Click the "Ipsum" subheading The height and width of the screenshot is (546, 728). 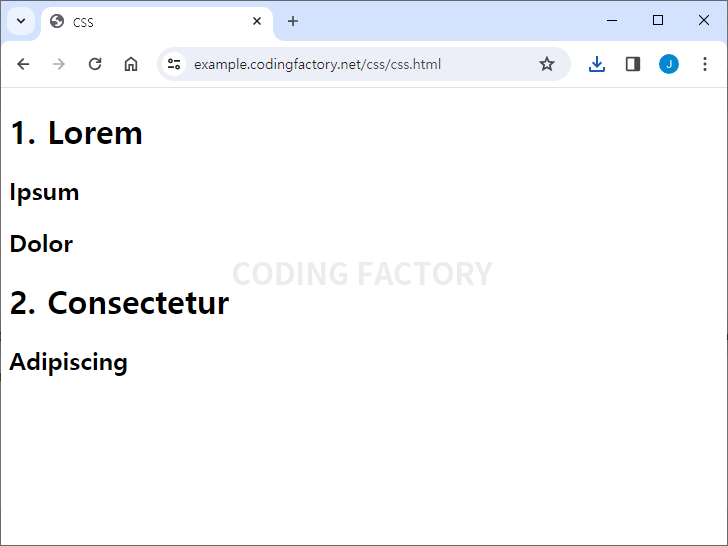click(44, 192)
